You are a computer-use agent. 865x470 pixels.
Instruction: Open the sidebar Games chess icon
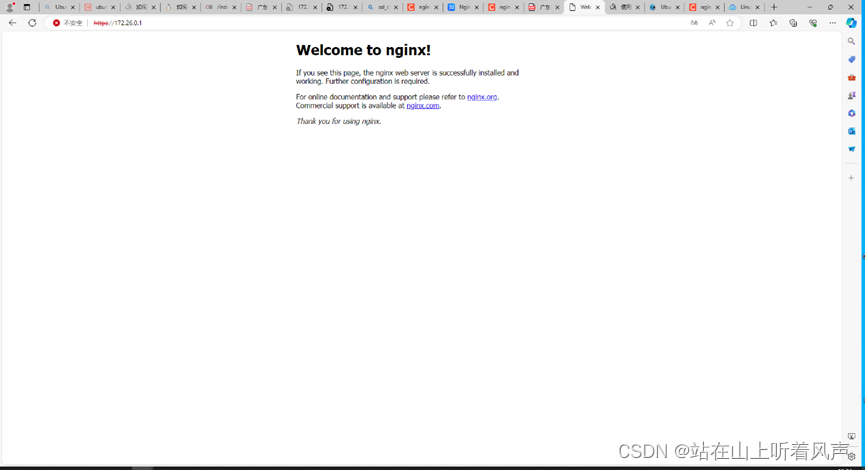(x=851, y=95)
